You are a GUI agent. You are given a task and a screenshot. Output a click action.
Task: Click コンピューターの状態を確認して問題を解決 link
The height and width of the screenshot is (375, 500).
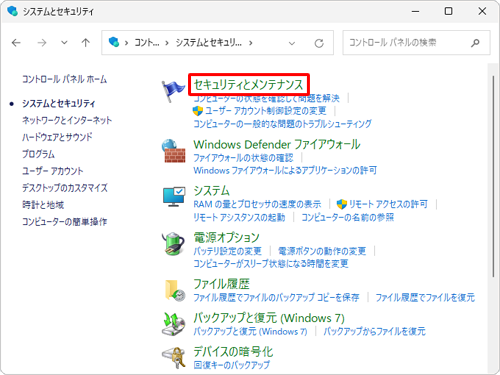266,98
